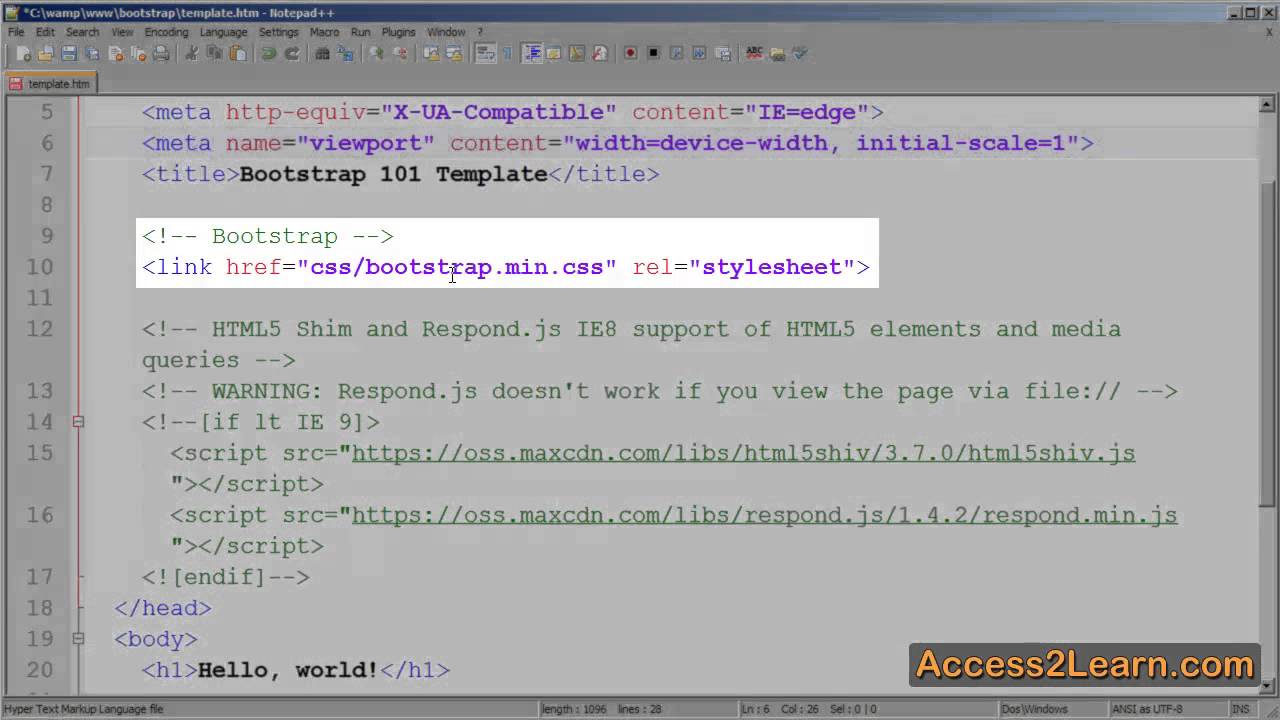The width and height of the screenshot is (1280, 720).
Task: Toggle the indent guide button
Action: coord(531,53)
